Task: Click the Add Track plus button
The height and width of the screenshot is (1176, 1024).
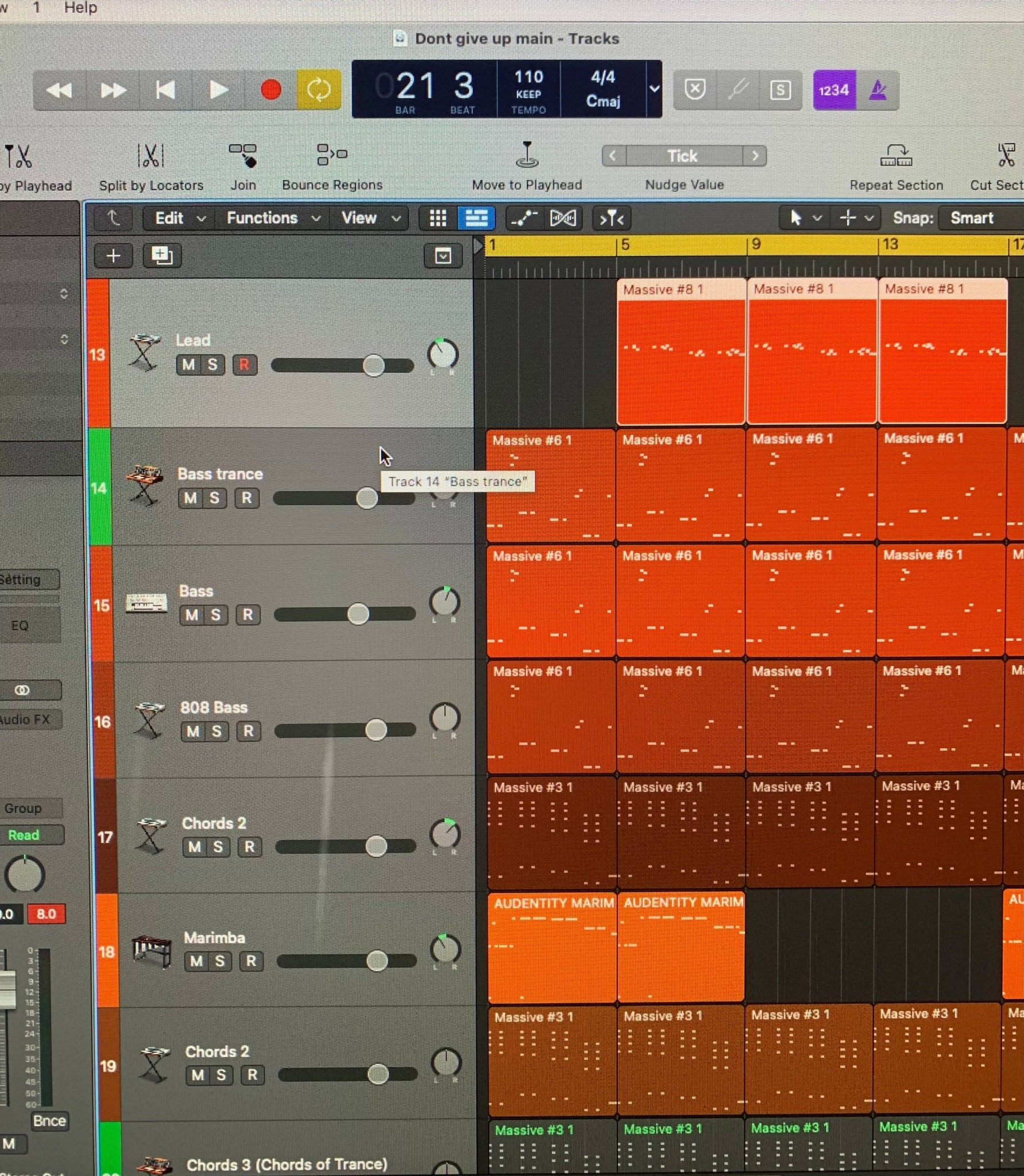Action: [113, 256]
